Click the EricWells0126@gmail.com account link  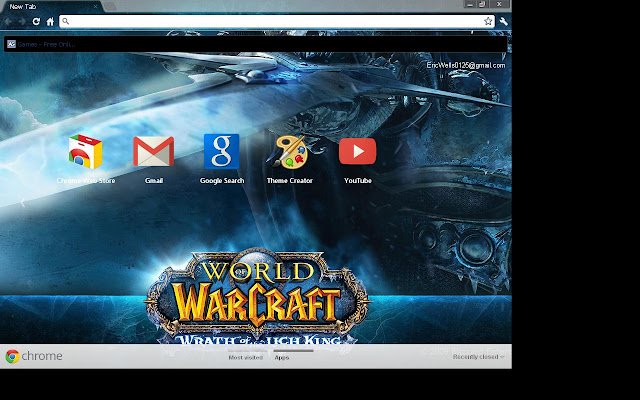pyautogui.click(x=466, y=65)
